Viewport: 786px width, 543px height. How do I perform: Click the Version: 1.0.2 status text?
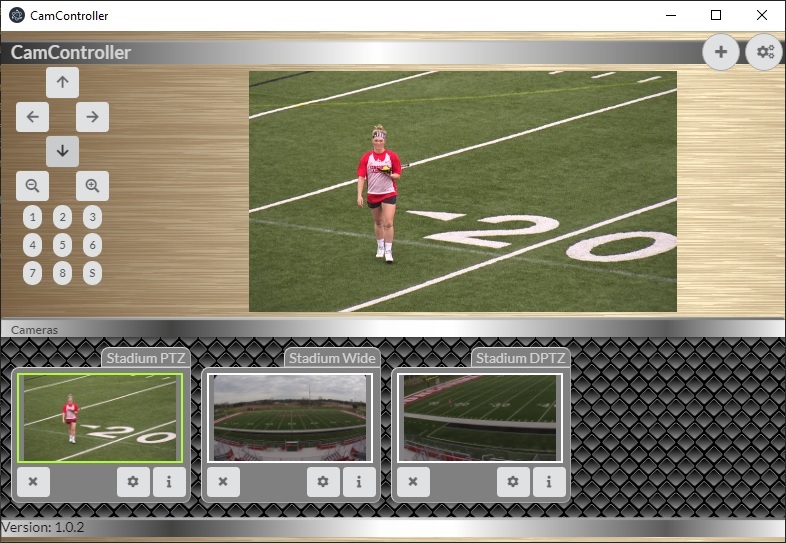tap(43, 527)
